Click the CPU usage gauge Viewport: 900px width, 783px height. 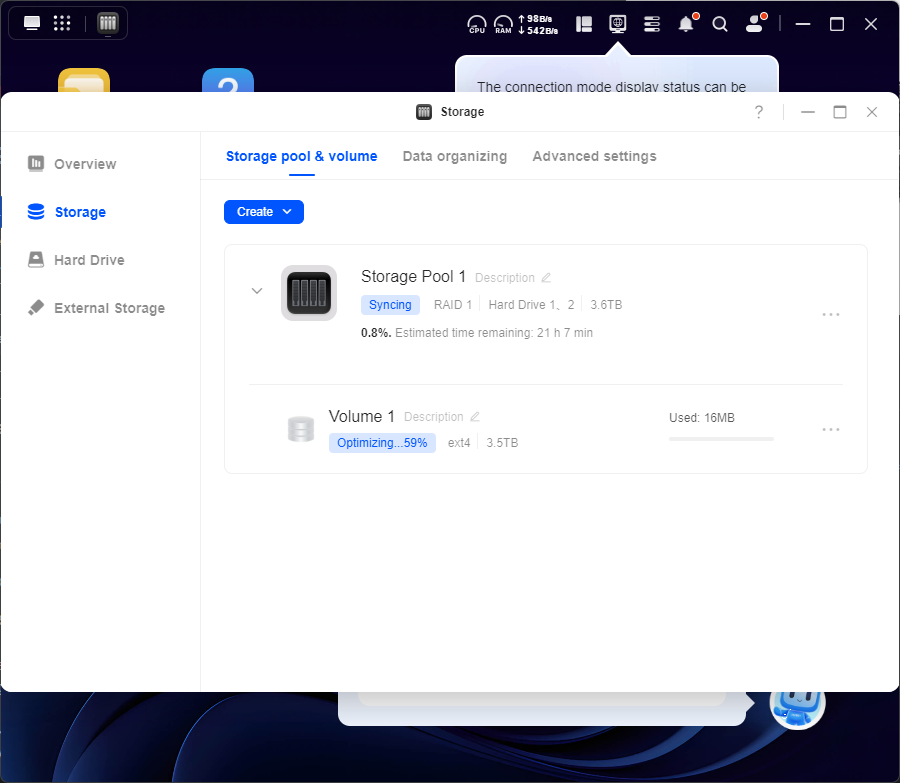pos(477,24)
